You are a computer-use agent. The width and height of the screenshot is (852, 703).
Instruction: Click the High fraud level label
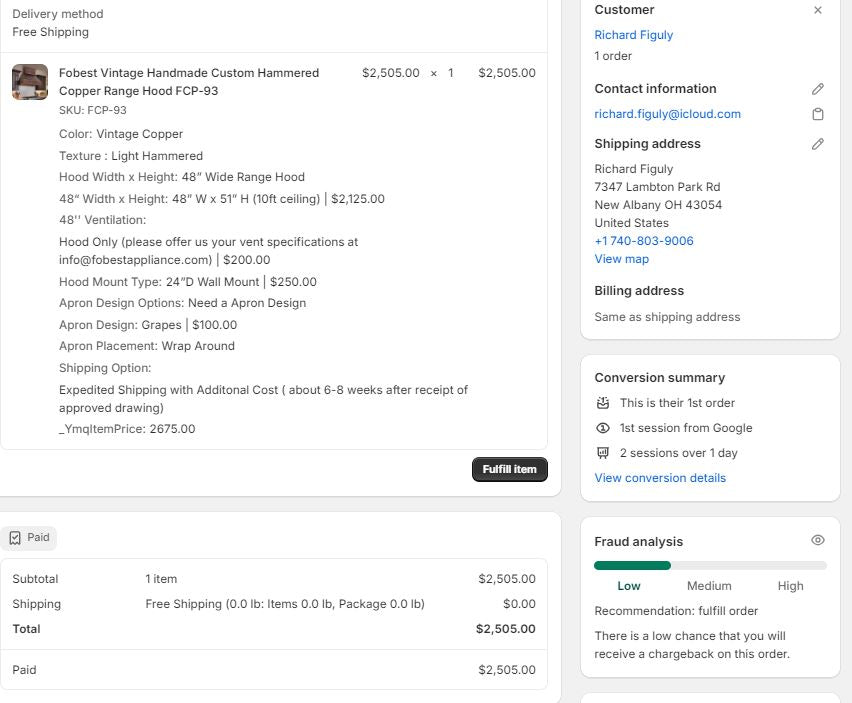pos(790,586)
